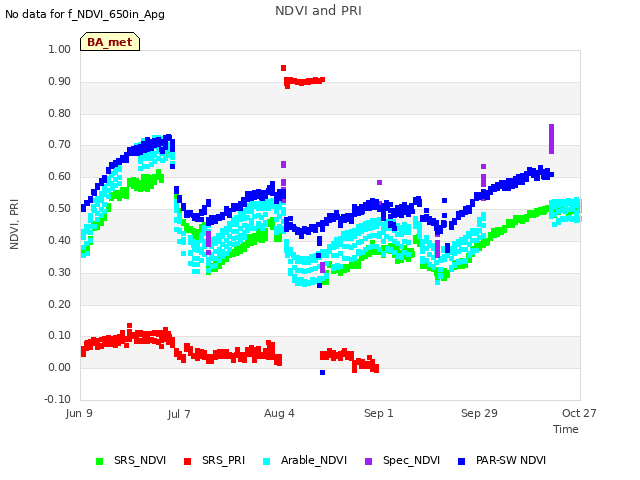
Task: Click the x-axis title Time
Action: click(566, 429)
